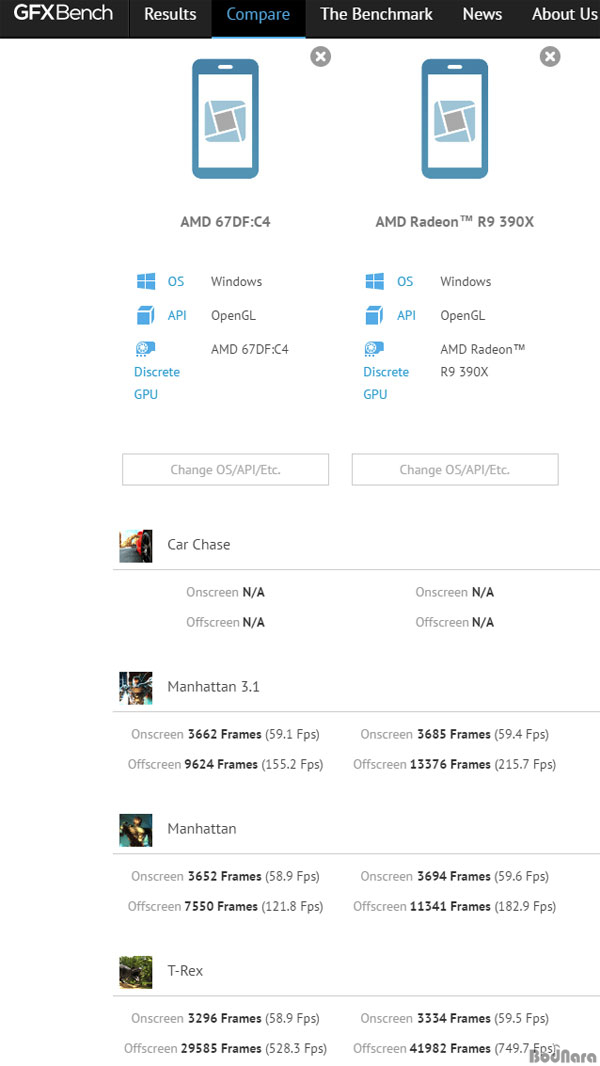Click the OS label under R9 390X
The image size is (600, 1066).
point(405,281)
